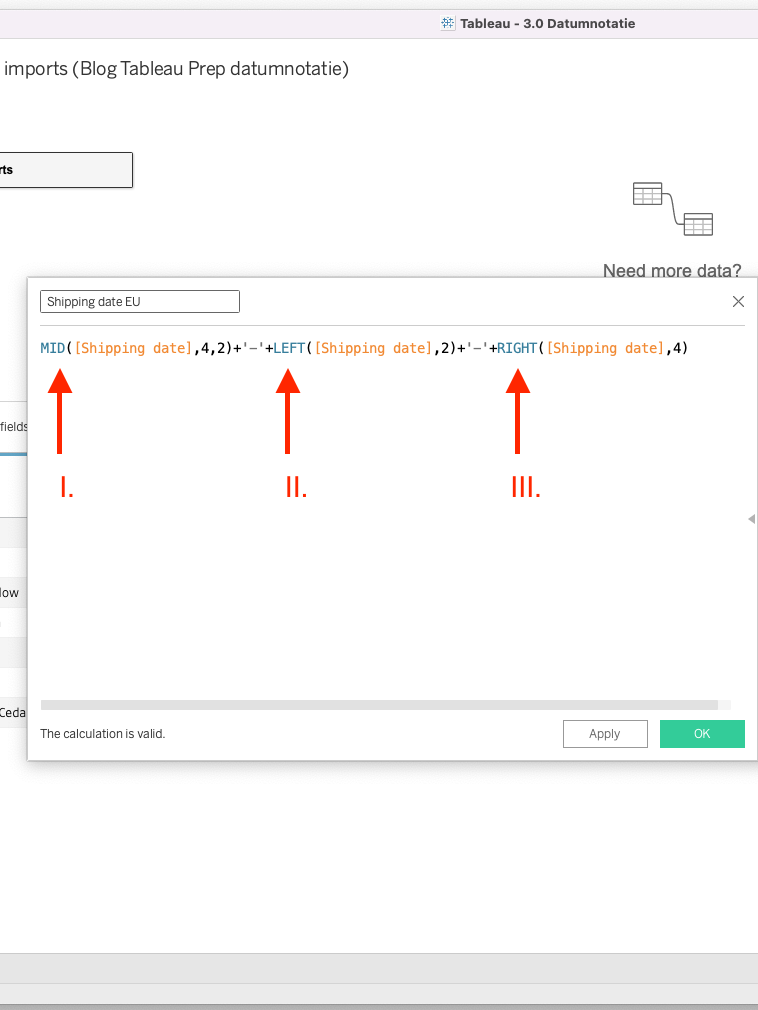Click the horizontal scrollbar in calculation editor
Screen dimensions: 758x1010
(379, 705)
